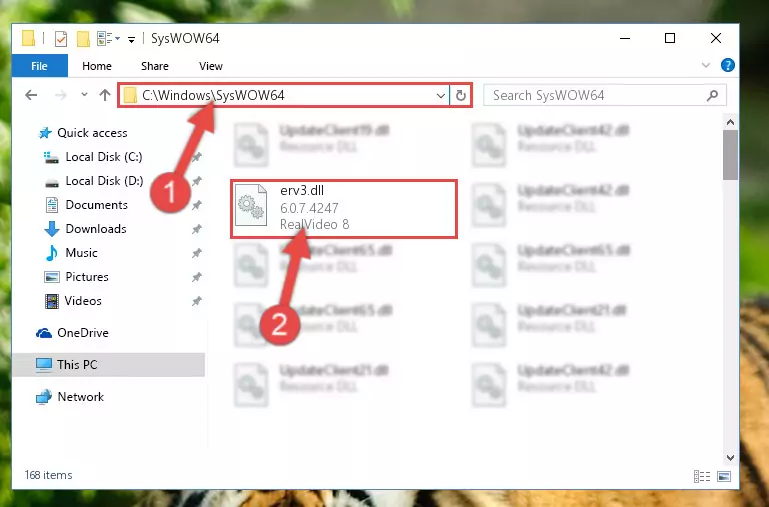Viewport: 769px width, 507px height.
Task: Open Local Disk (C:) in sidebar
Action: point(103,156)
